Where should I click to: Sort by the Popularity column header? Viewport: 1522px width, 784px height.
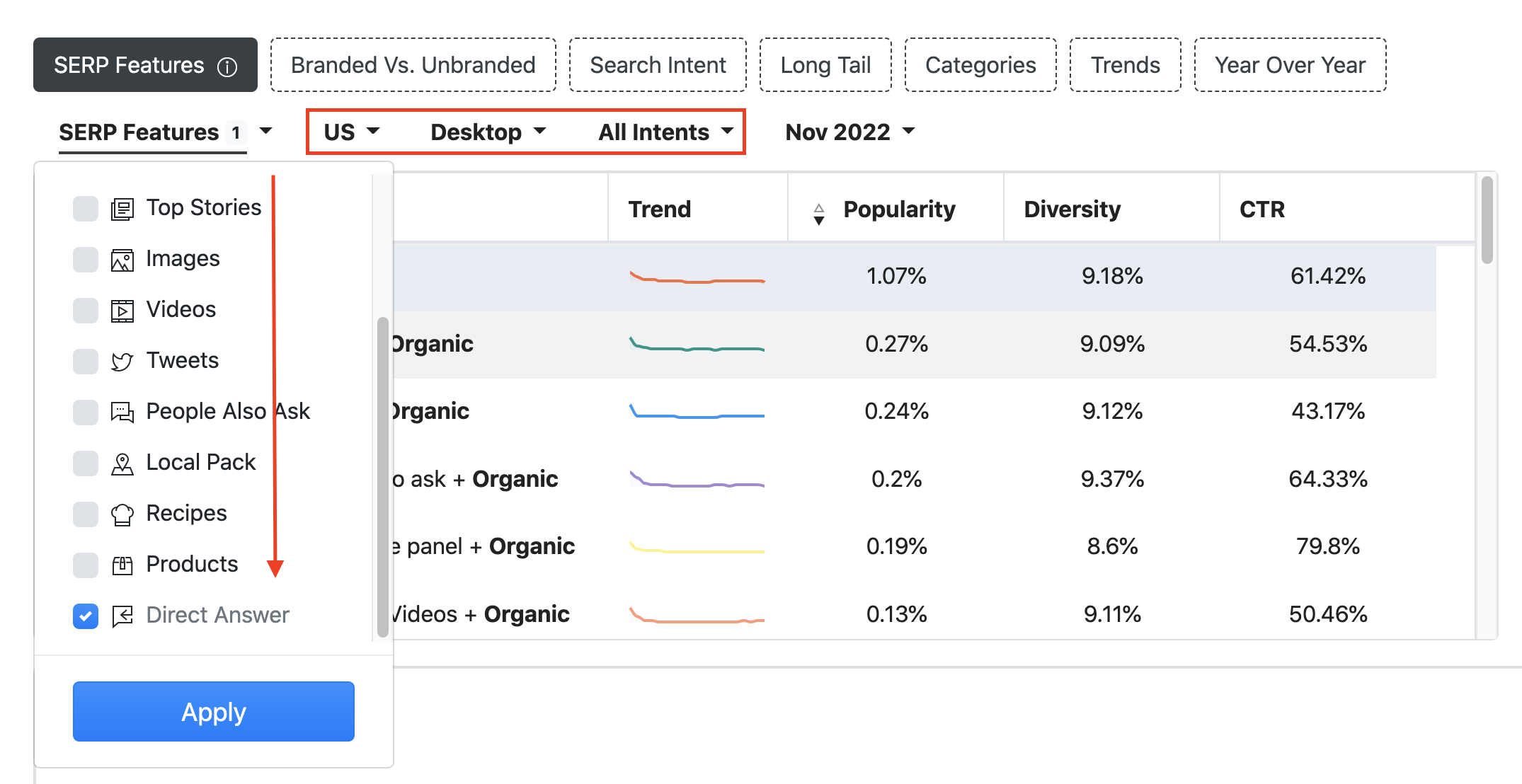tap(898, 209)
